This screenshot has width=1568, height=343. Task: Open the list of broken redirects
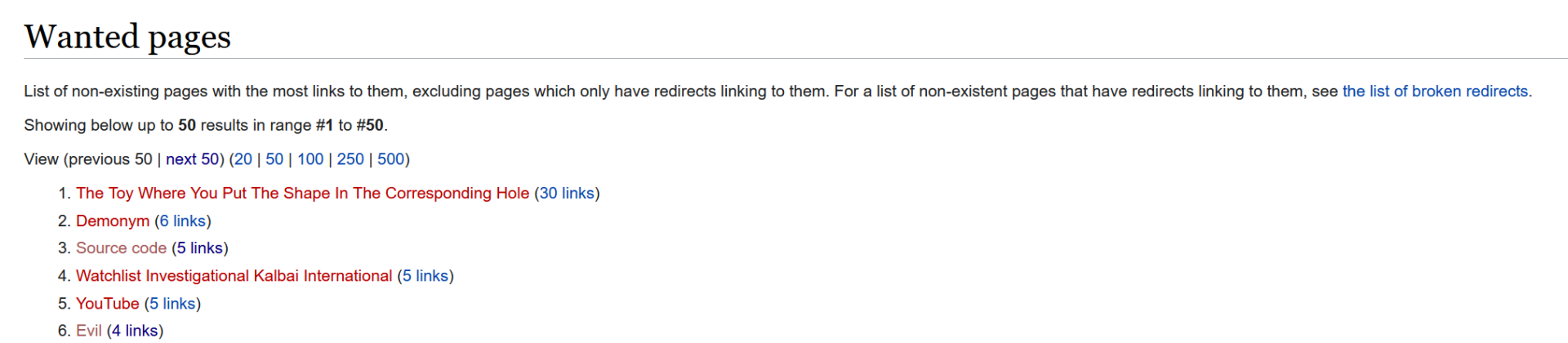tap(1435, 91)
